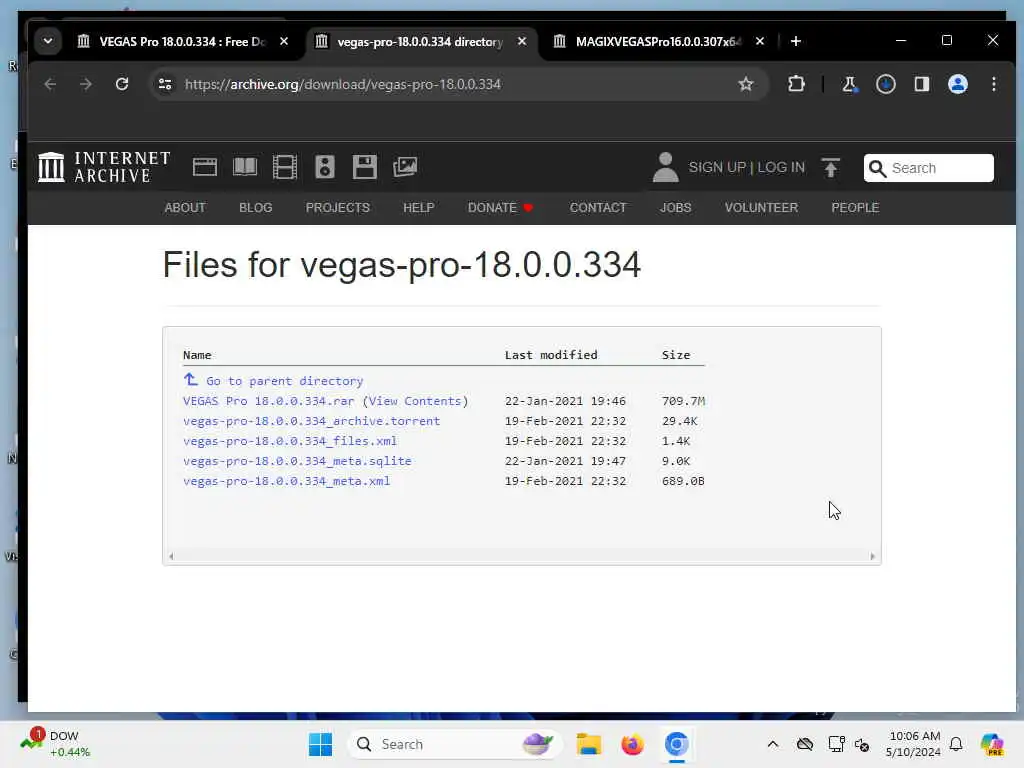Open the Video film icon
The image size is (1024, 768).
click(x=285, y=167)
